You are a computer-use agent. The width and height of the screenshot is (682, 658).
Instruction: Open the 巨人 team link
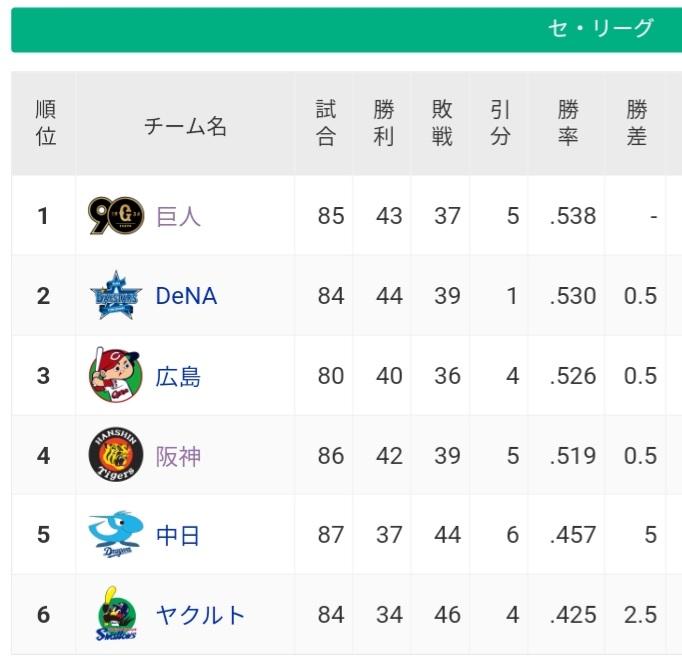click(178, 216)
